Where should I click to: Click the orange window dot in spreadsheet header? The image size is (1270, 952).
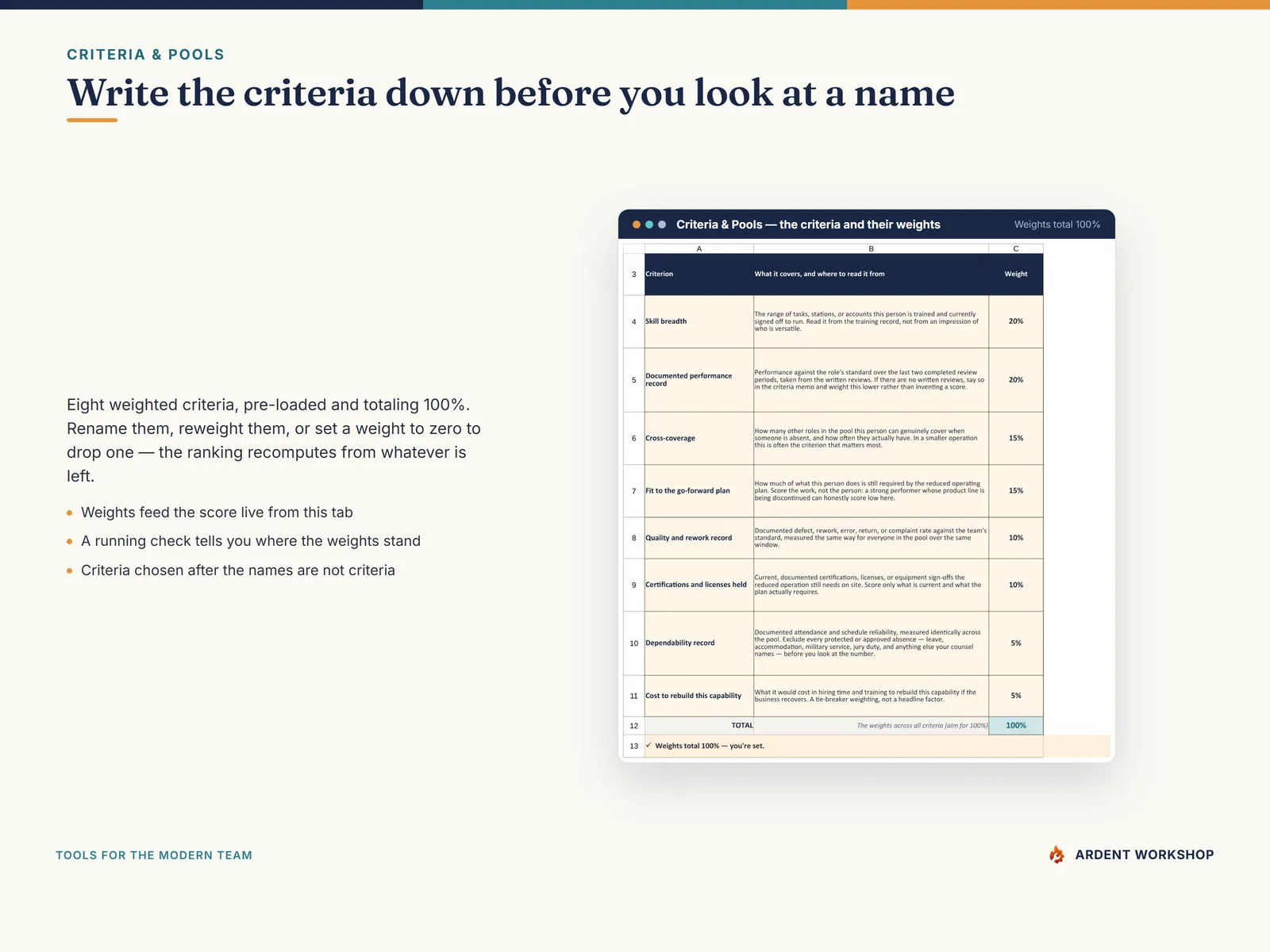637,225
